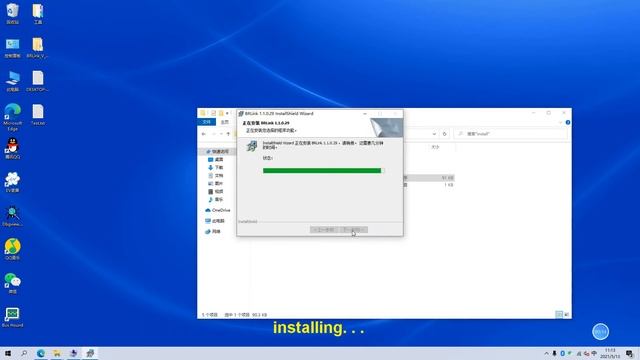
Task: Select Quick access in Explorer sidebar
Action: click(218, 151)
